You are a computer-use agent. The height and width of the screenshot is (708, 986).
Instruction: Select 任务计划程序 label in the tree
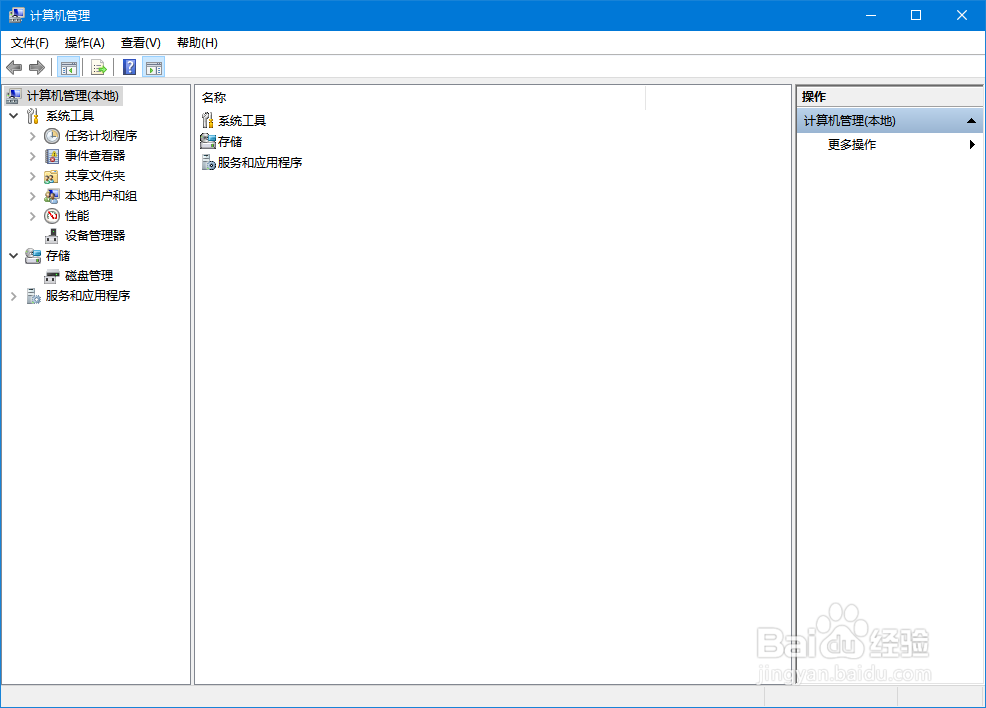tap(101, 136)
